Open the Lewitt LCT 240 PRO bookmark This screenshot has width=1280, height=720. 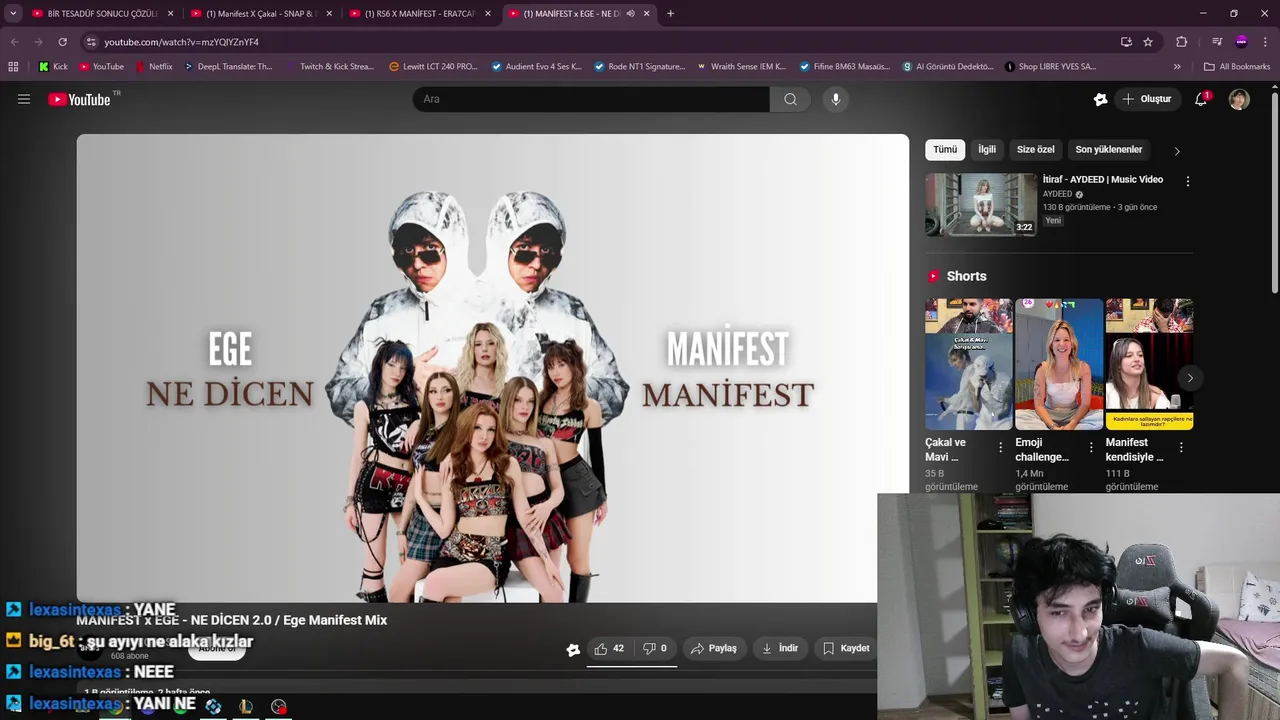click(x=433, y=67)
